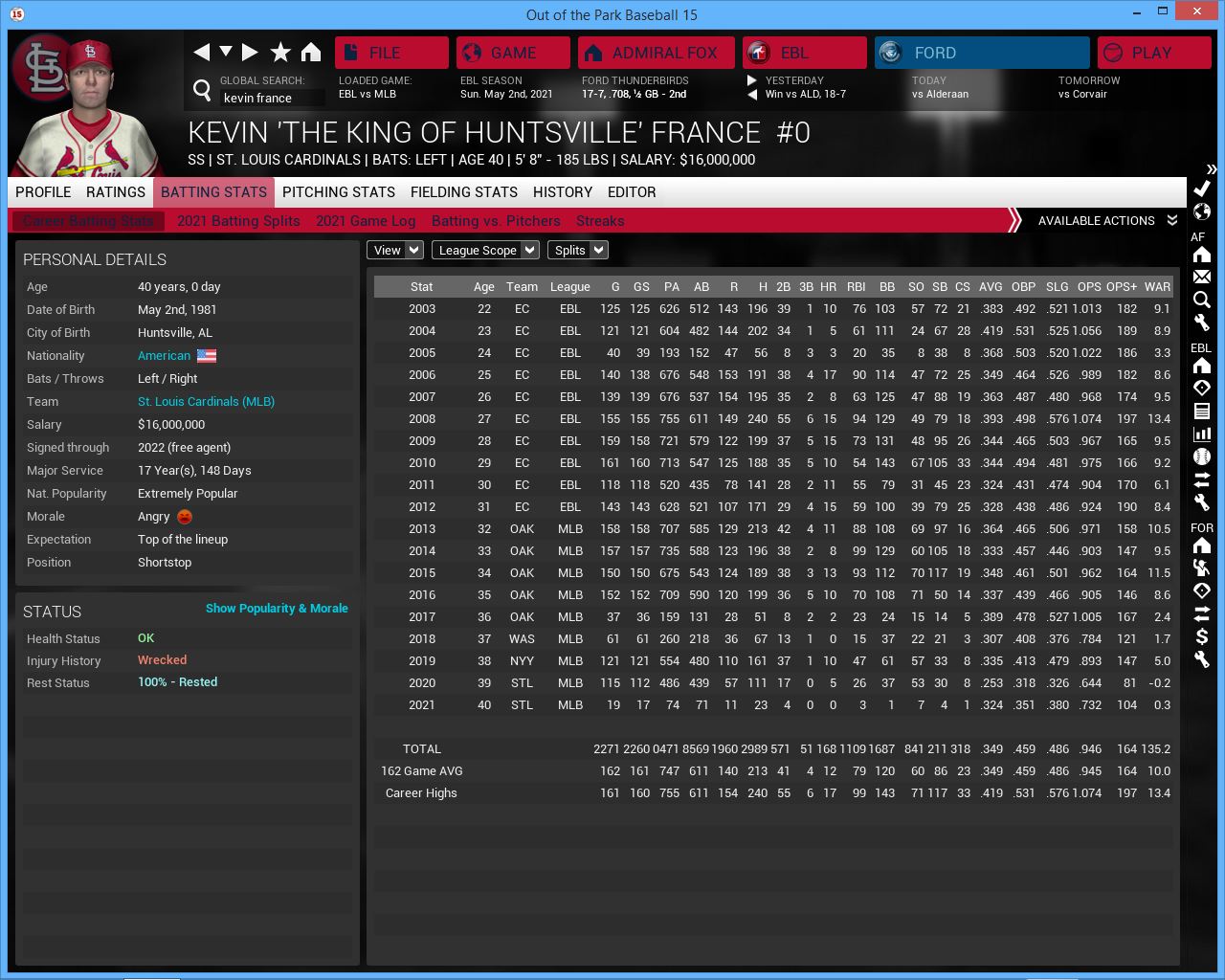Image resolution: width=1225 pixels, height=980 pixels.
Task: Click the wrench icon under FOR
Action: pos(1202,659)
